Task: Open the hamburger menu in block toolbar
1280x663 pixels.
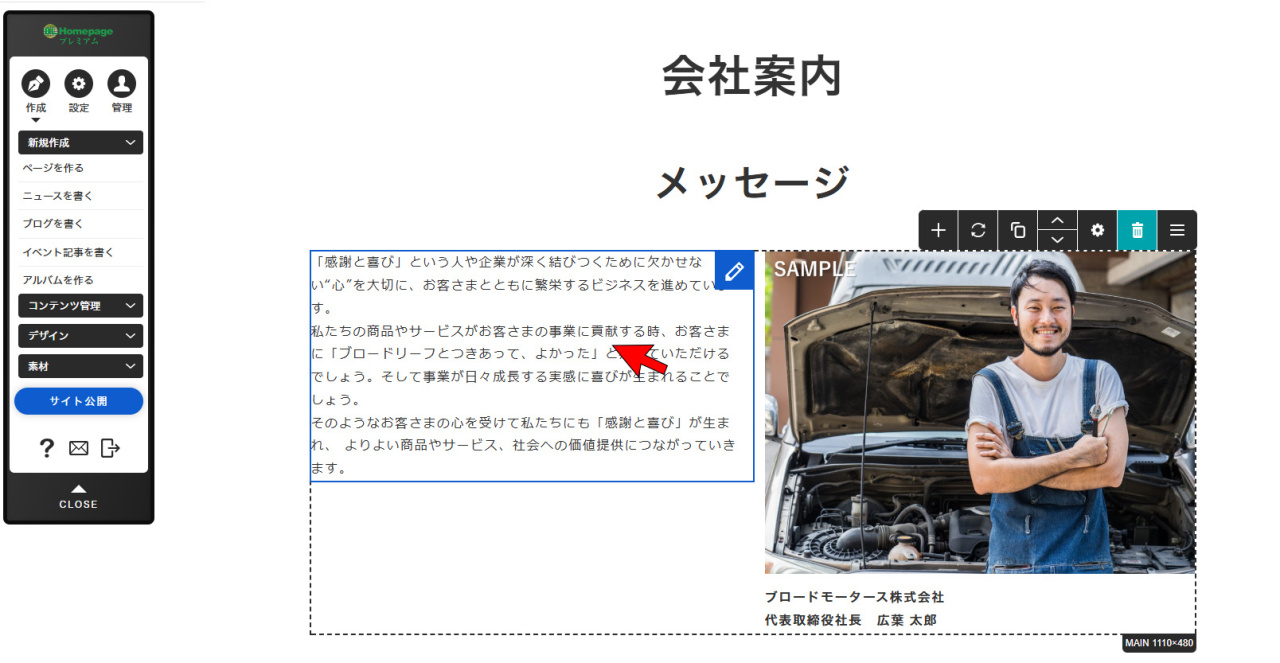Action: 1177,230
